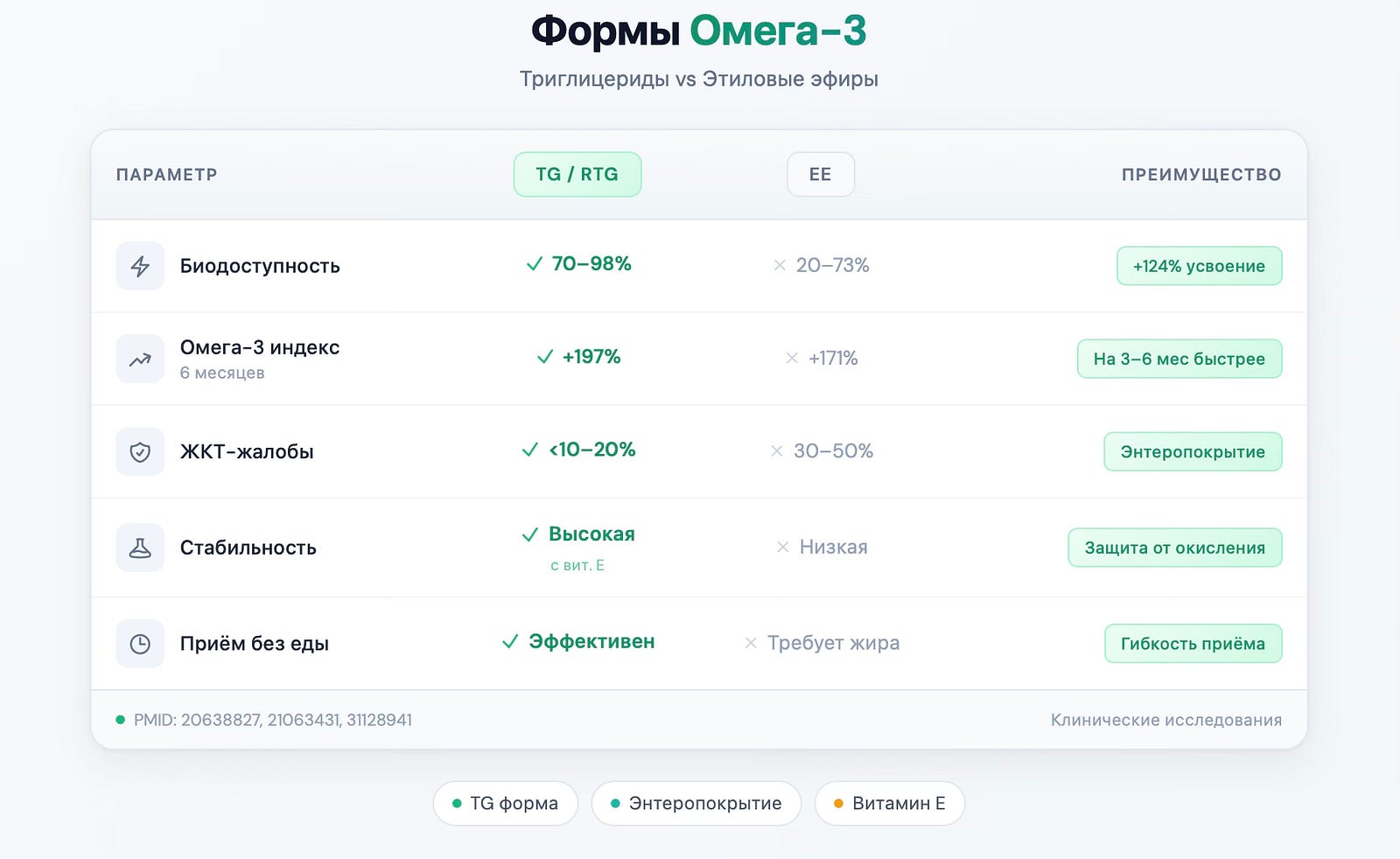Click the Витамин E chip with orange dot
This screenshot has height=859, width=1400.
tap(890, 803)
